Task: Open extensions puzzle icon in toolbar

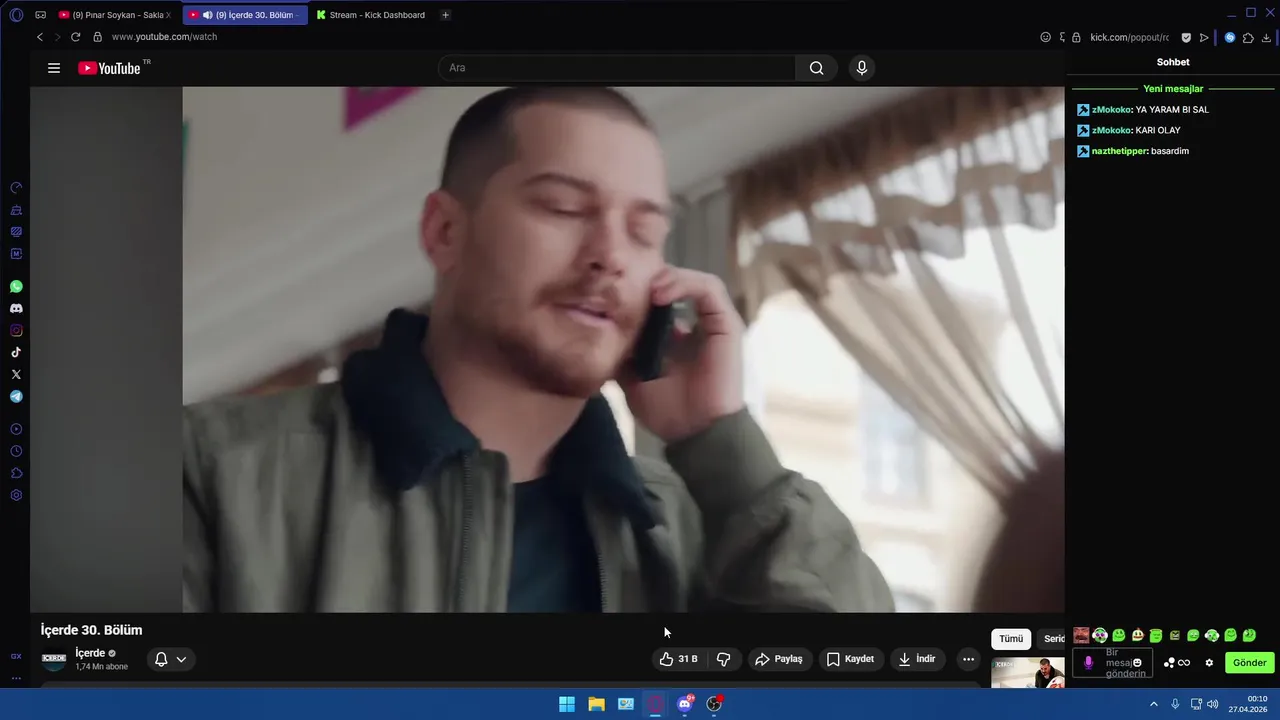Action: (x=1248, y=37)
